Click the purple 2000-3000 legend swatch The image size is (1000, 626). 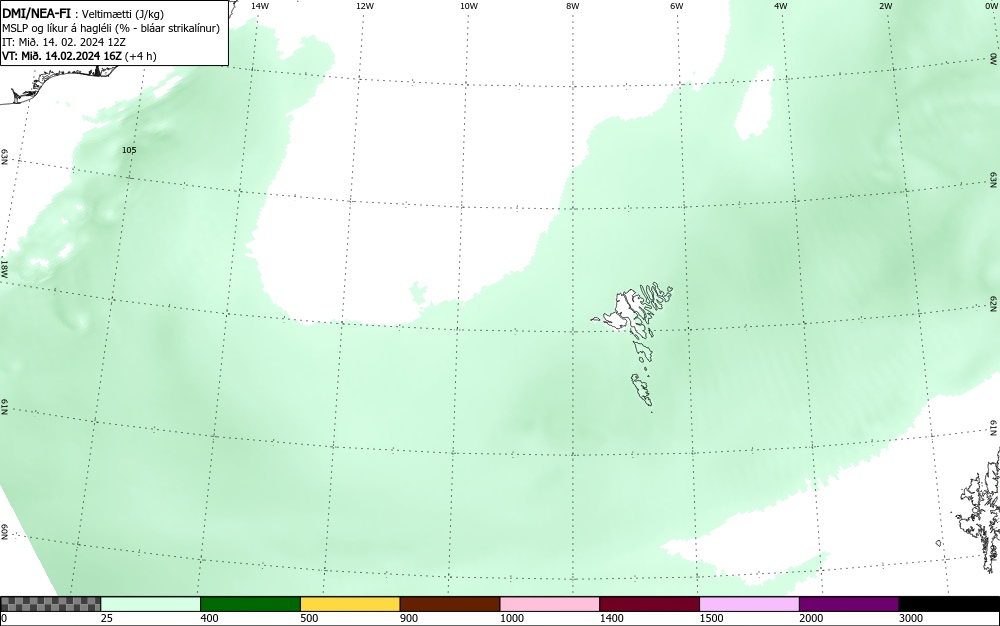click(x=849, y=604)
